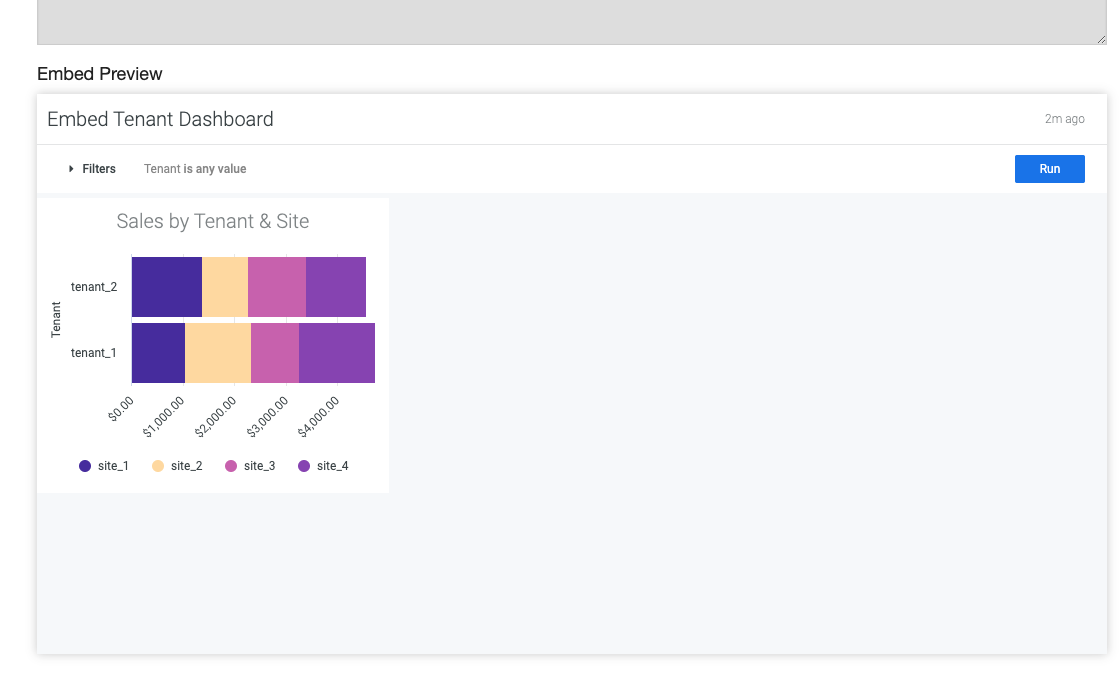
Task: Expand the Filters section
Action: click(x=92, y=168)
